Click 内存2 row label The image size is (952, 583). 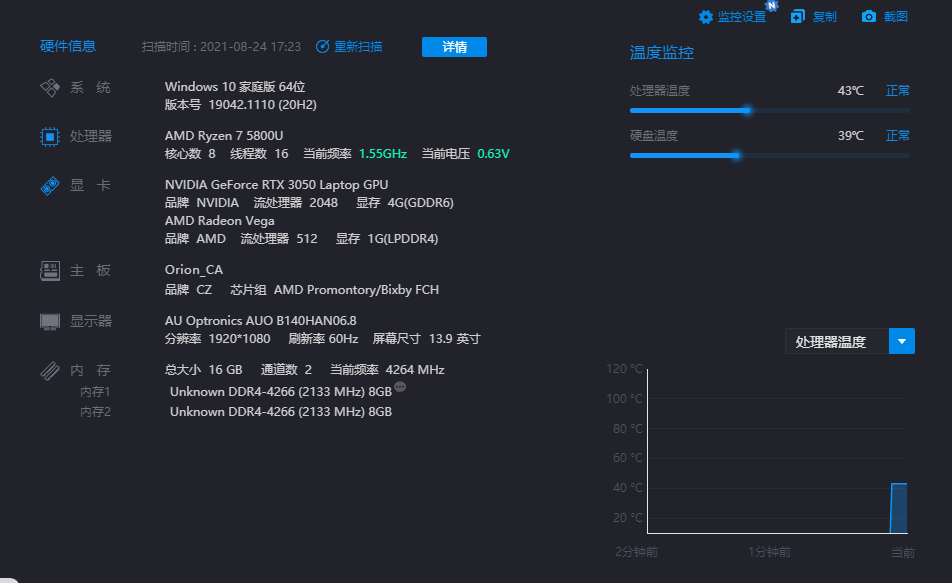click(x=95, y=412)
